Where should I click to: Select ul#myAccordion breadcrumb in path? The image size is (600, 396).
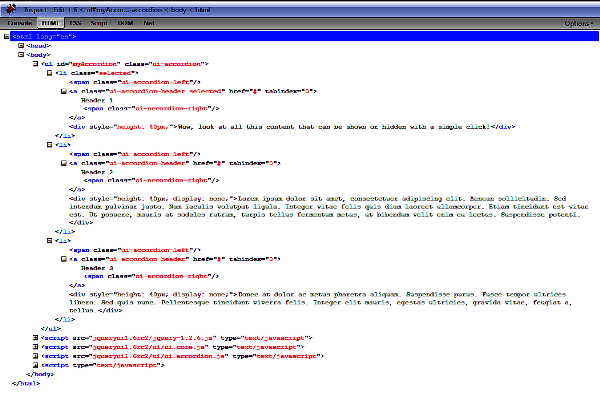[124, 10]
